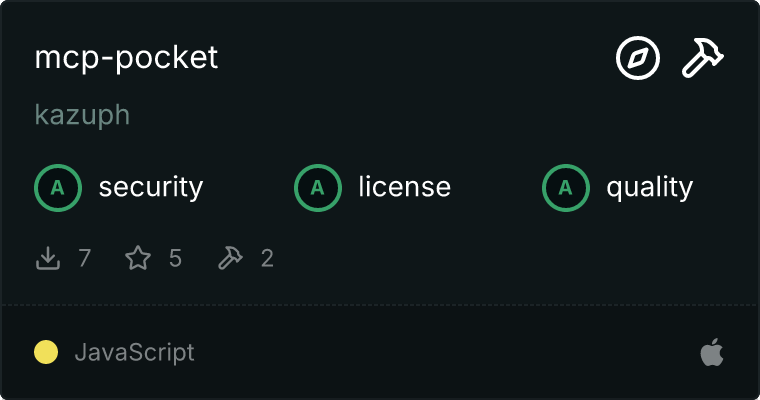Image resolution: width=760 pixels, height=400 pixels.
Task: Click the quality label text
Action: click(650, 187)
